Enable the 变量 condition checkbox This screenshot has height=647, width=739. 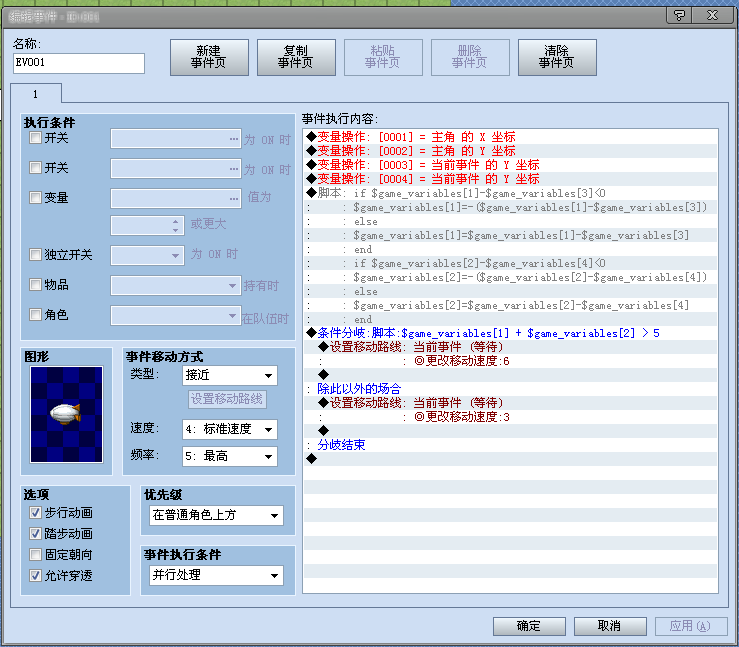pos(35,197)
